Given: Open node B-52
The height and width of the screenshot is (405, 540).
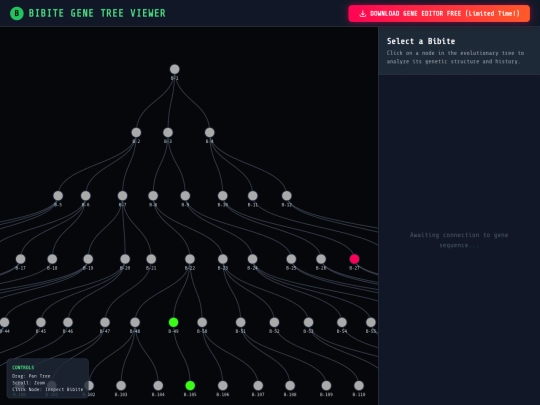Looking at the screenshot, I should pos(274,322).
